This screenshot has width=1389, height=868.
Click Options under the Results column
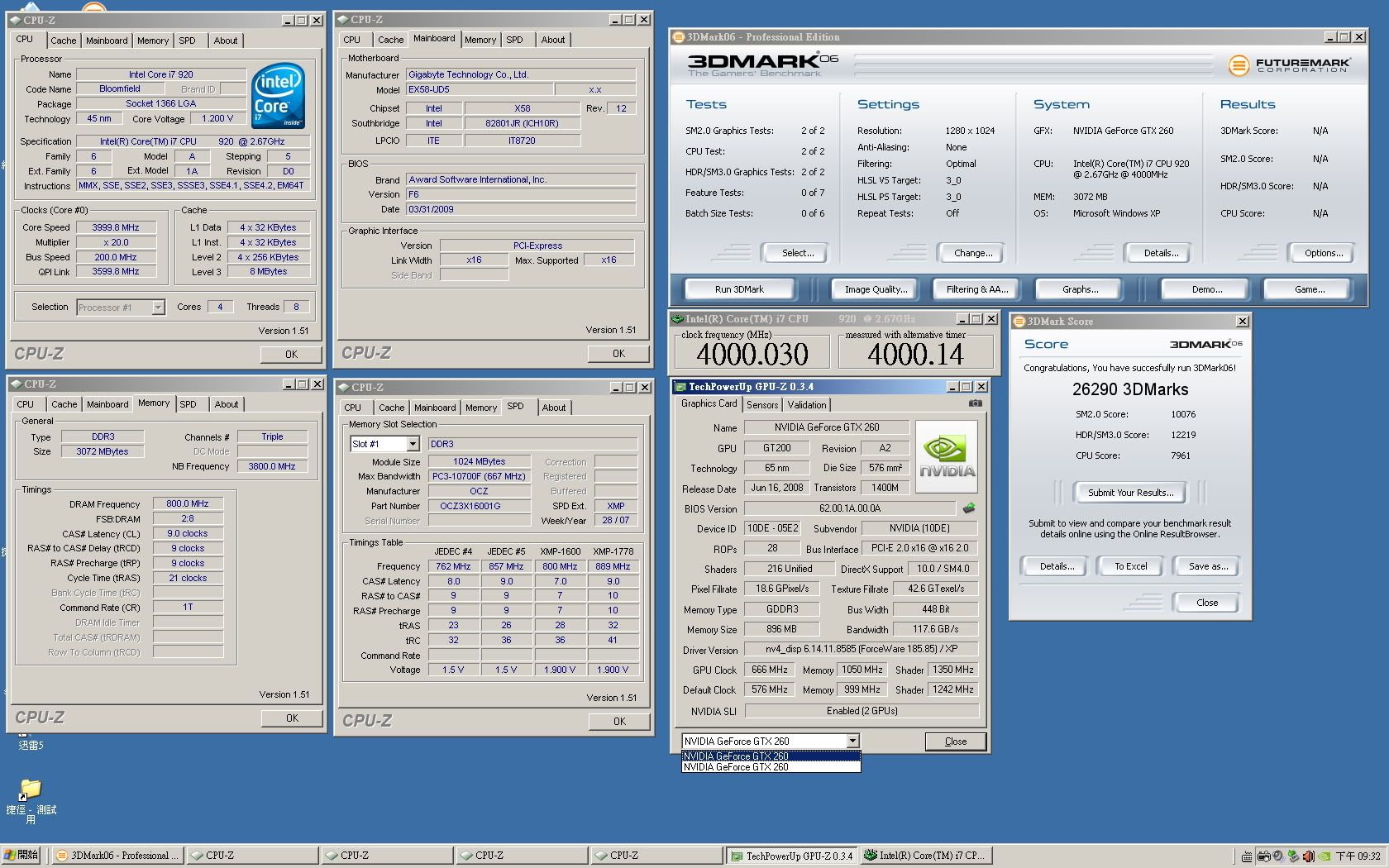pos(1323,253)
